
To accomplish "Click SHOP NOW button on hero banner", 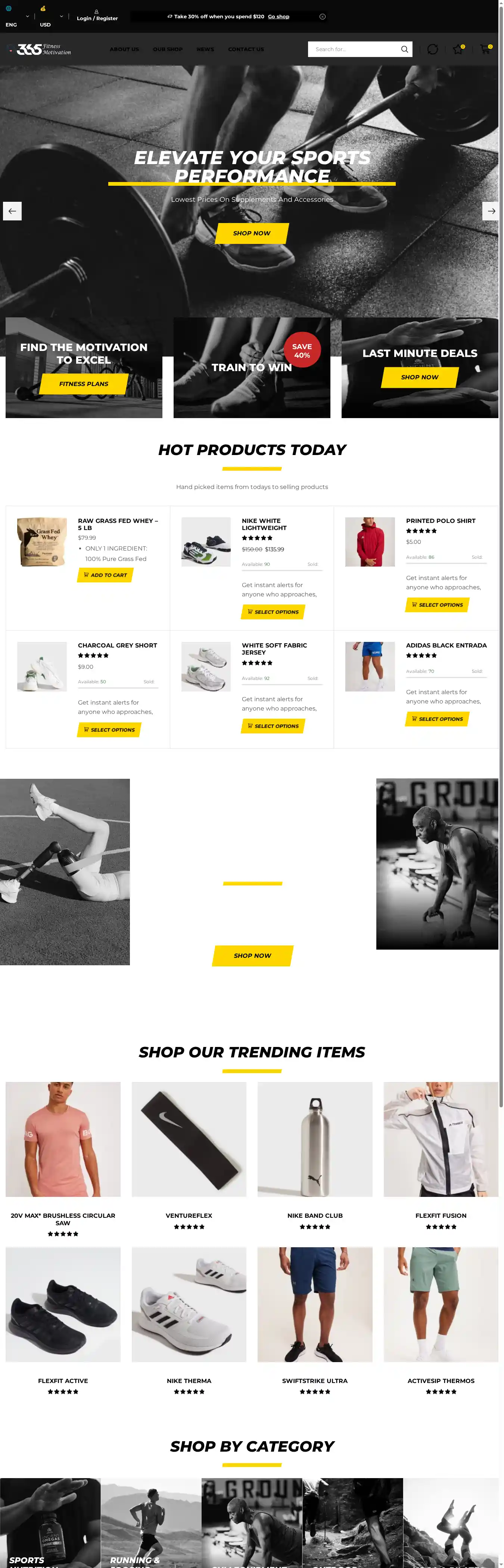I will [x=252, y=233].
